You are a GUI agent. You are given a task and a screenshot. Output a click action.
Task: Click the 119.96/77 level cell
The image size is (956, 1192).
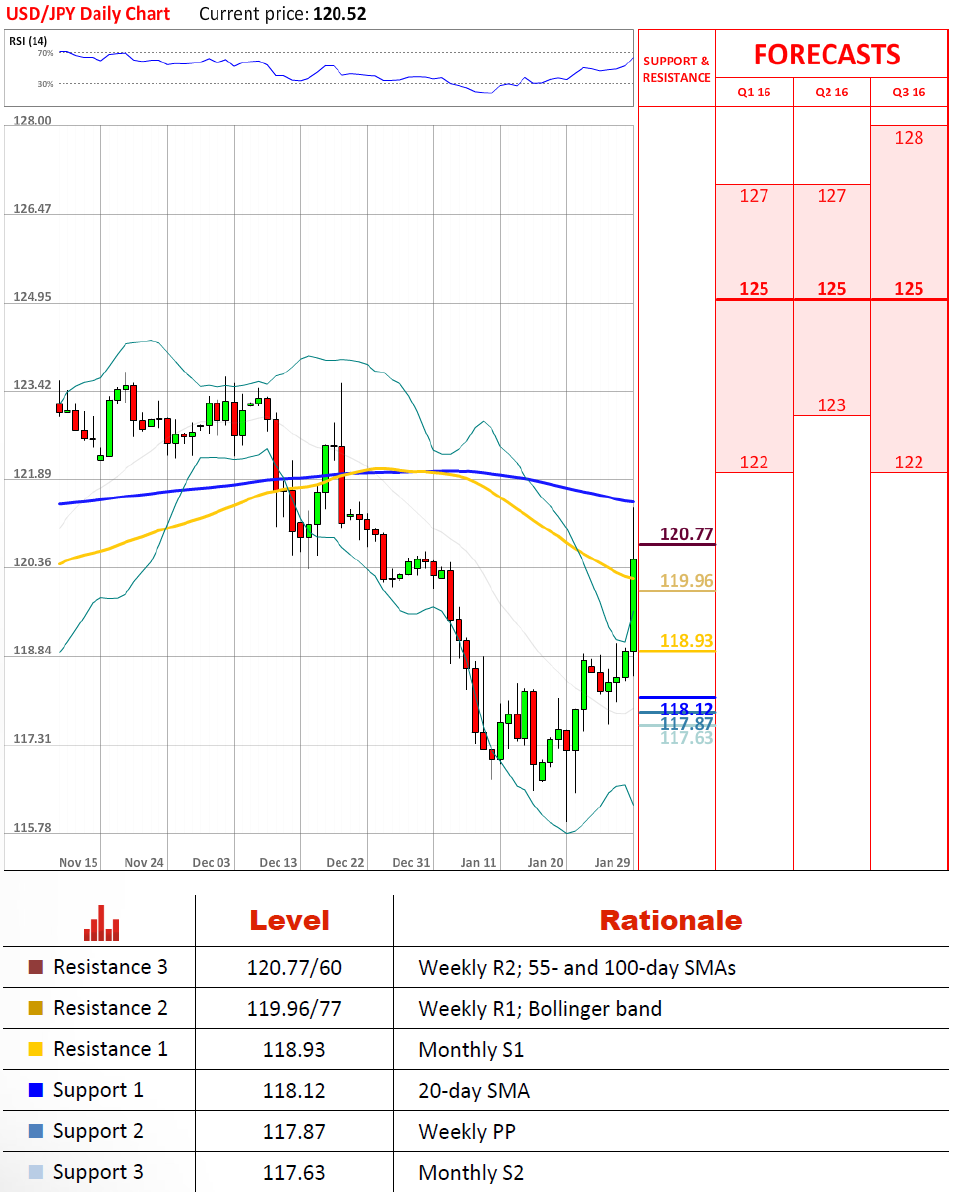tap(294, 1009)
